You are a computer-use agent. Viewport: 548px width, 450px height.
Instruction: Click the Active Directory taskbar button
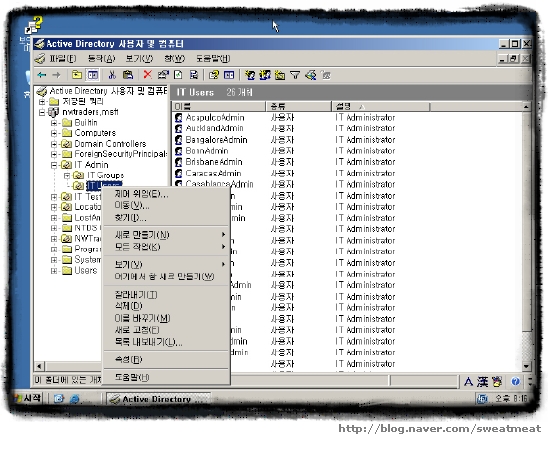tap(157, 399)
